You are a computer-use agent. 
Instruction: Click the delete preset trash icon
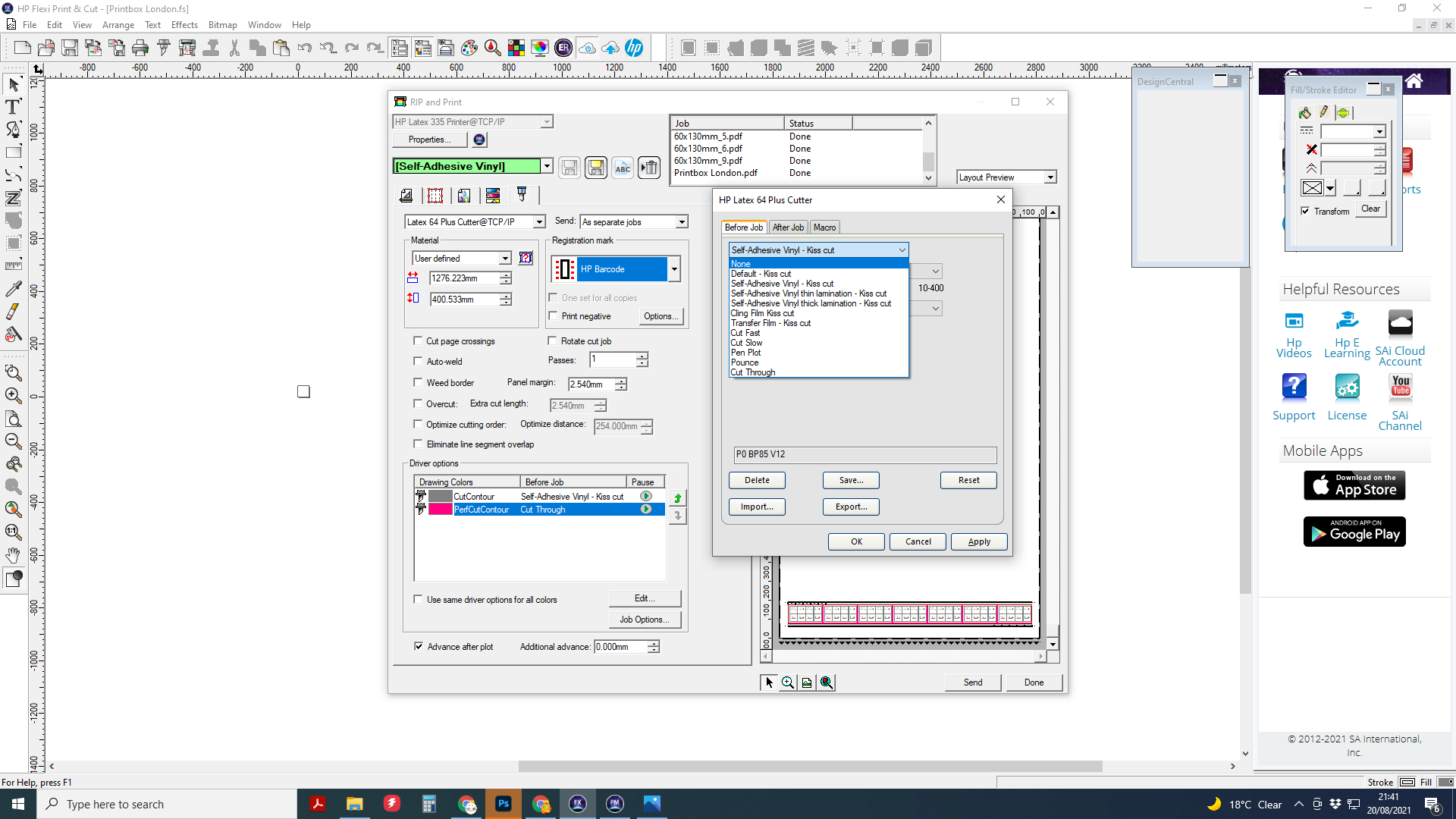point(649,168)
